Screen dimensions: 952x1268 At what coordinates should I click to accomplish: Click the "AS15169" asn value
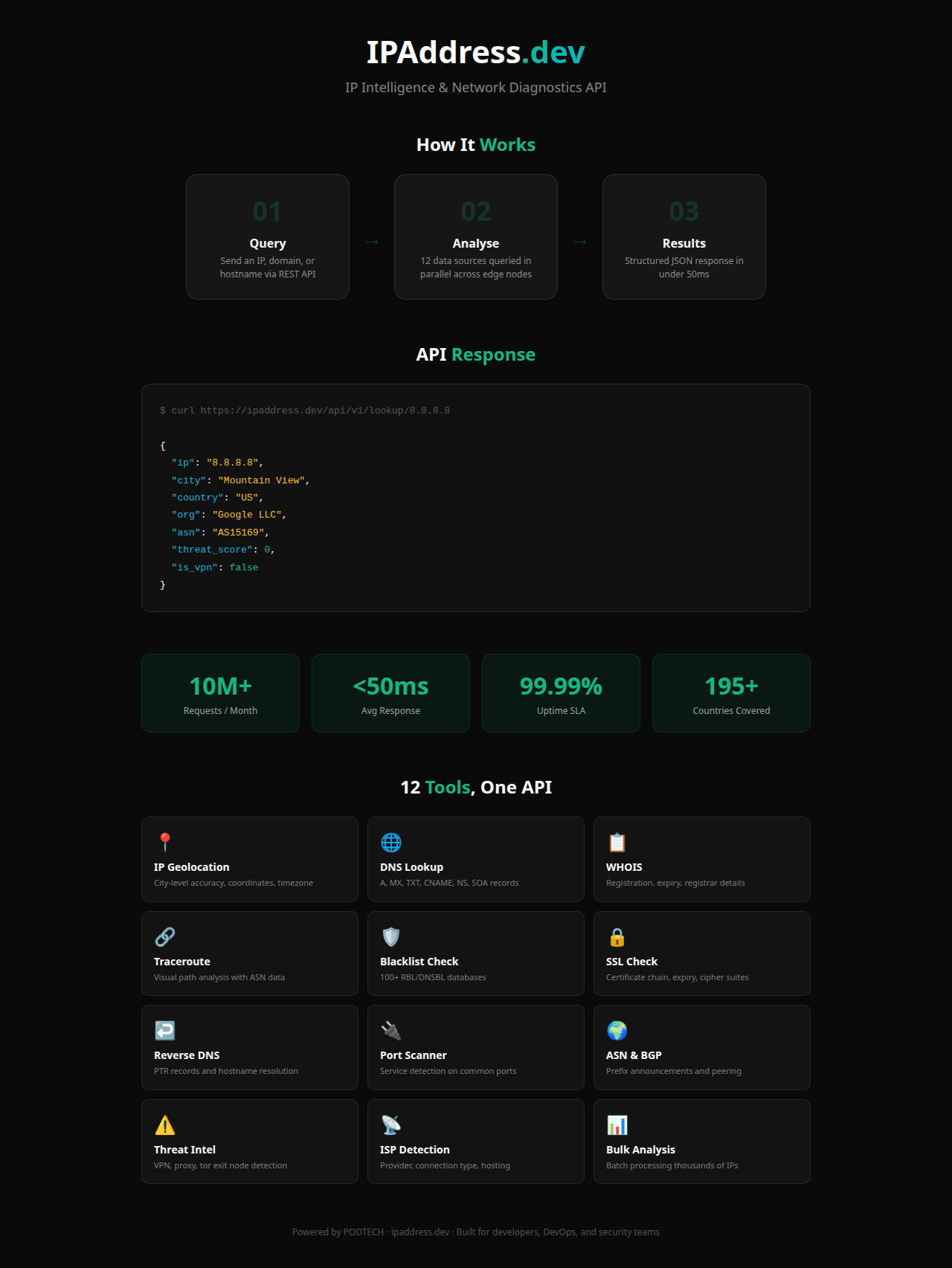tap(238, 532)
